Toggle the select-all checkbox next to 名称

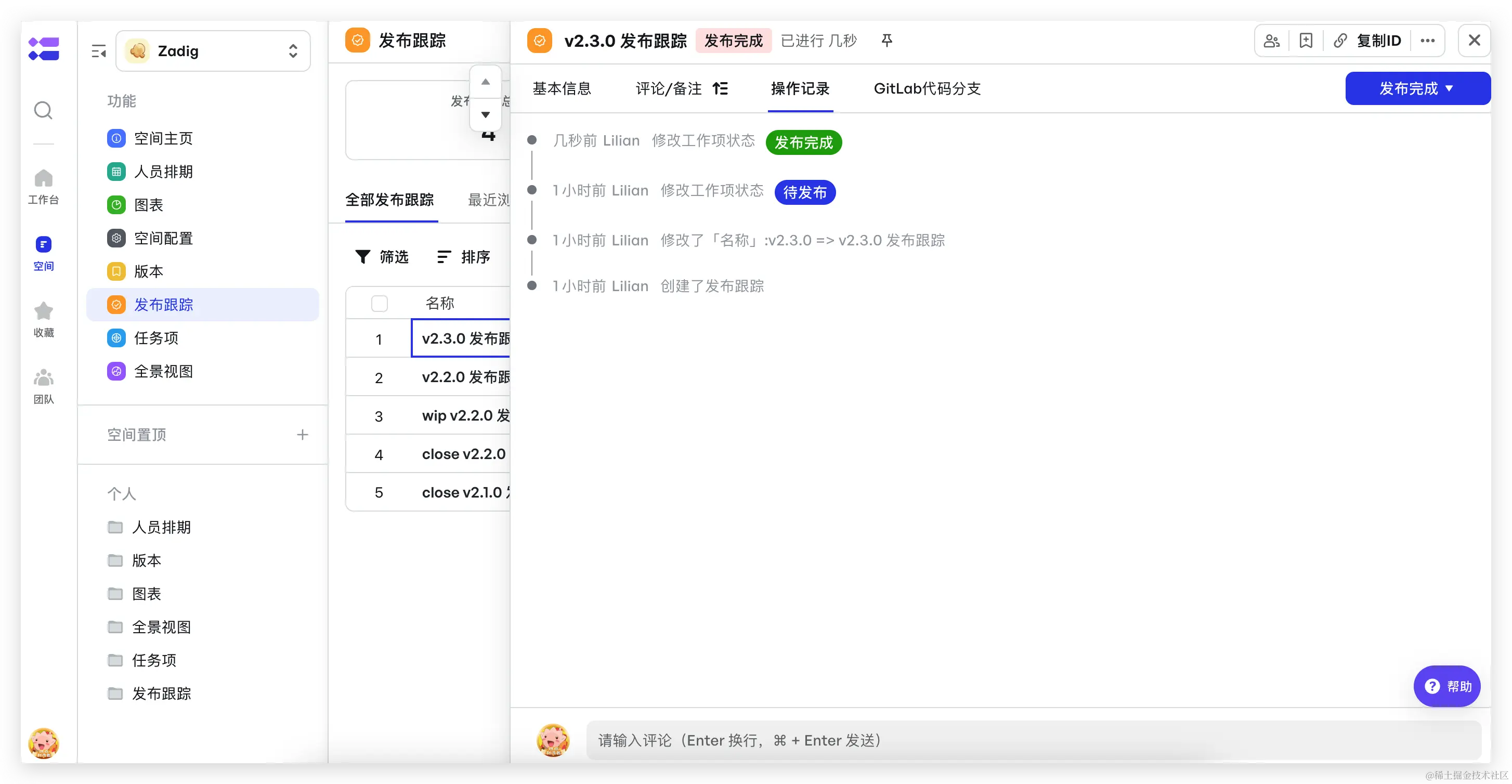(x=379, y=304)
